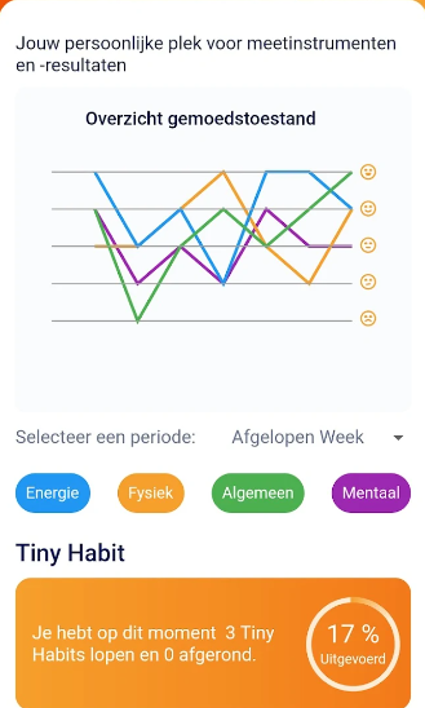
Task: Tap the Tiny Habits lopen text
Action: coord(153,643)
